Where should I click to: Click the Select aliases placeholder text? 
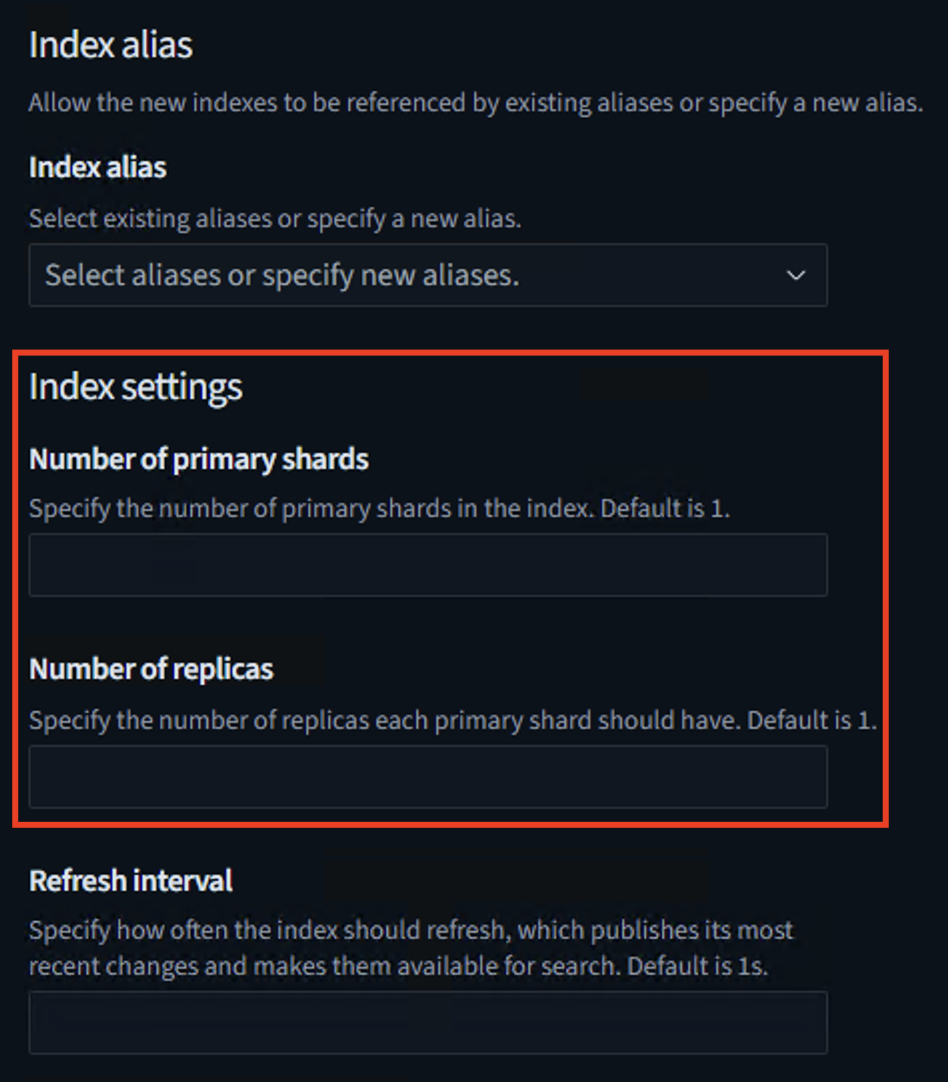[x=281, y=276]
